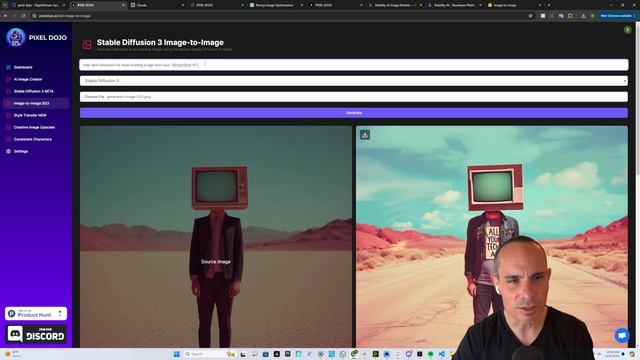Click the browser back arrow
This screenshot has height=360, width=640.
pyautogui.click(x=5, y=16)
